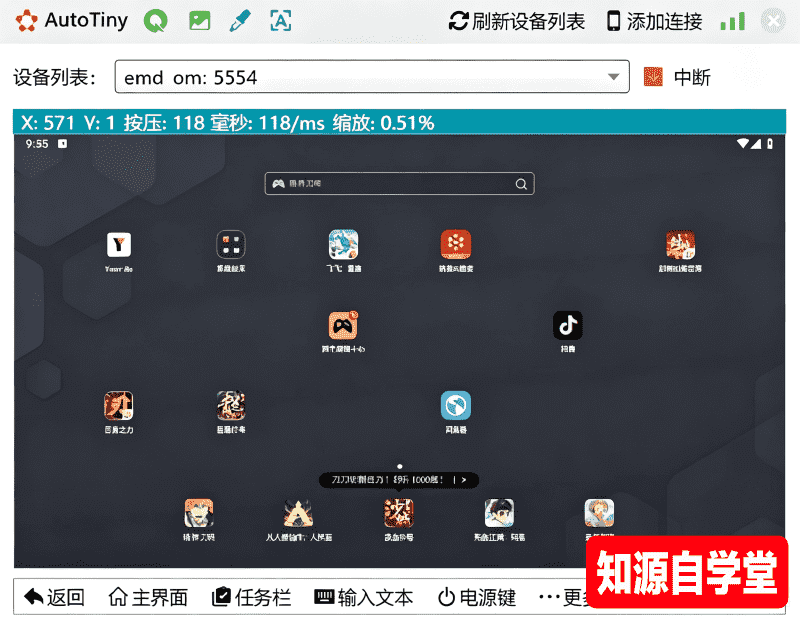Screen dimensions: 800x619
Task: Open the white Y app icon
Action: (119, 245)
